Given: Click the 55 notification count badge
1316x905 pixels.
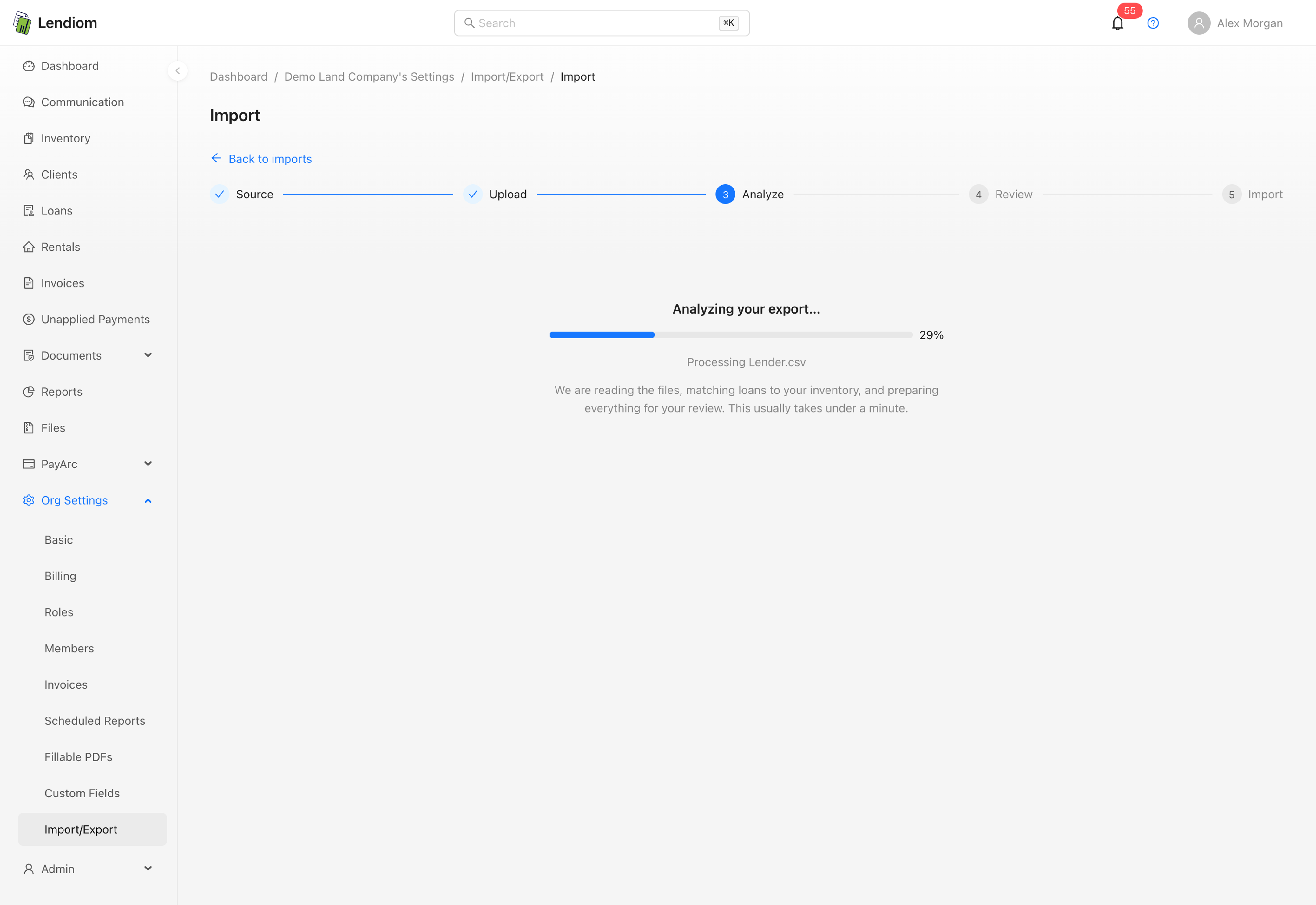Looking at the screenshot, I should click(x=1130, y=11).
